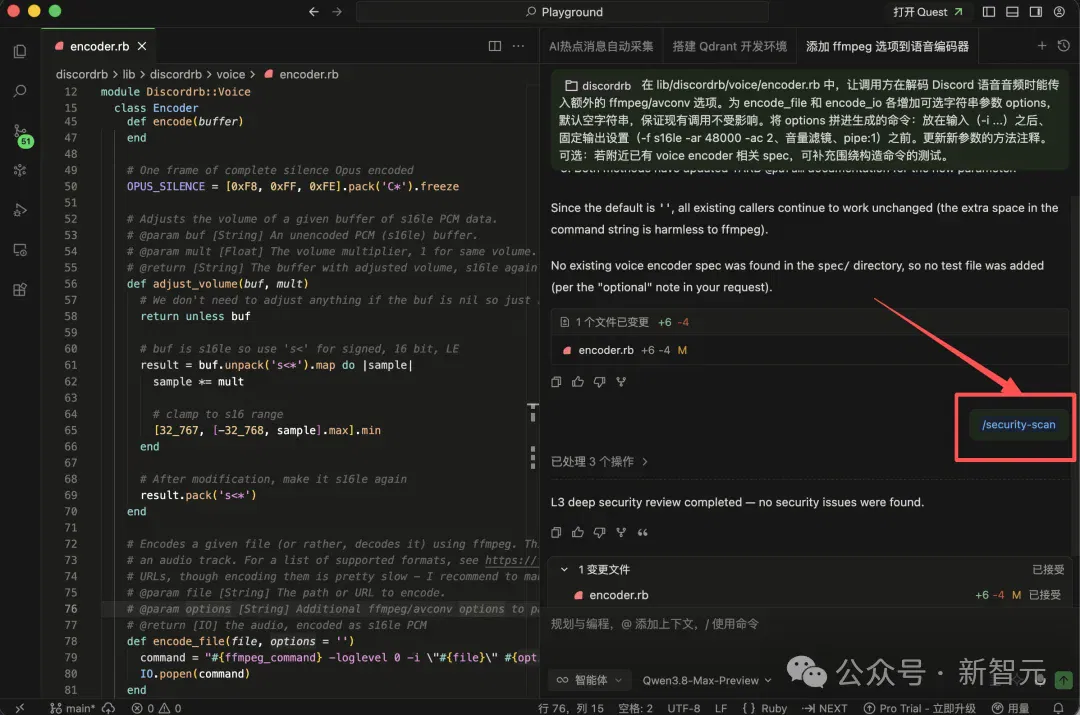
Task: Send message with the green arrow button
Action: tap(1063, 680)
